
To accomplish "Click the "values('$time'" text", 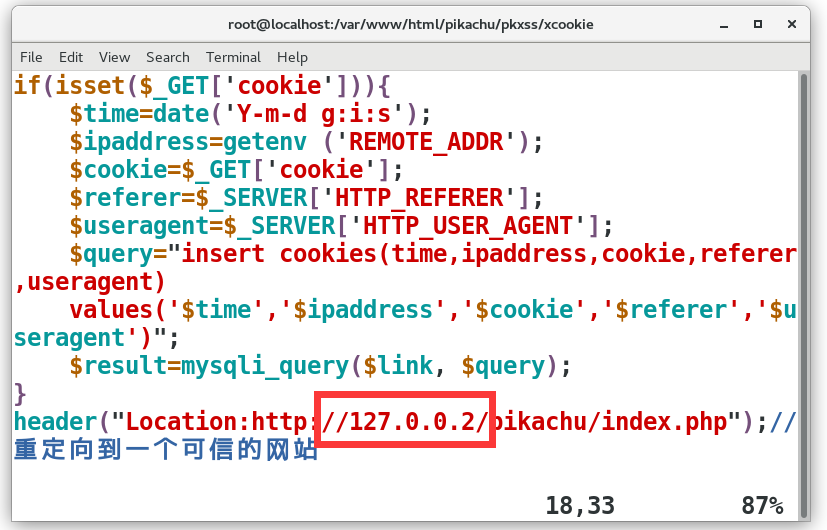I will [x=167, y=310].
